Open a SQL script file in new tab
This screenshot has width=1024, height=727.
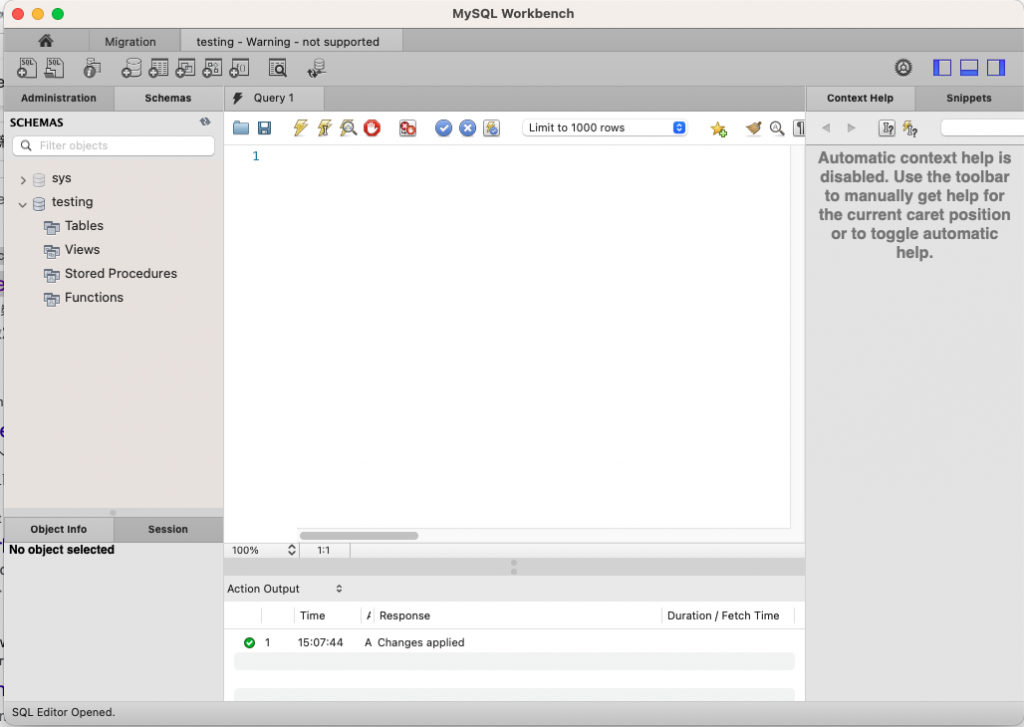pos(54,68)
